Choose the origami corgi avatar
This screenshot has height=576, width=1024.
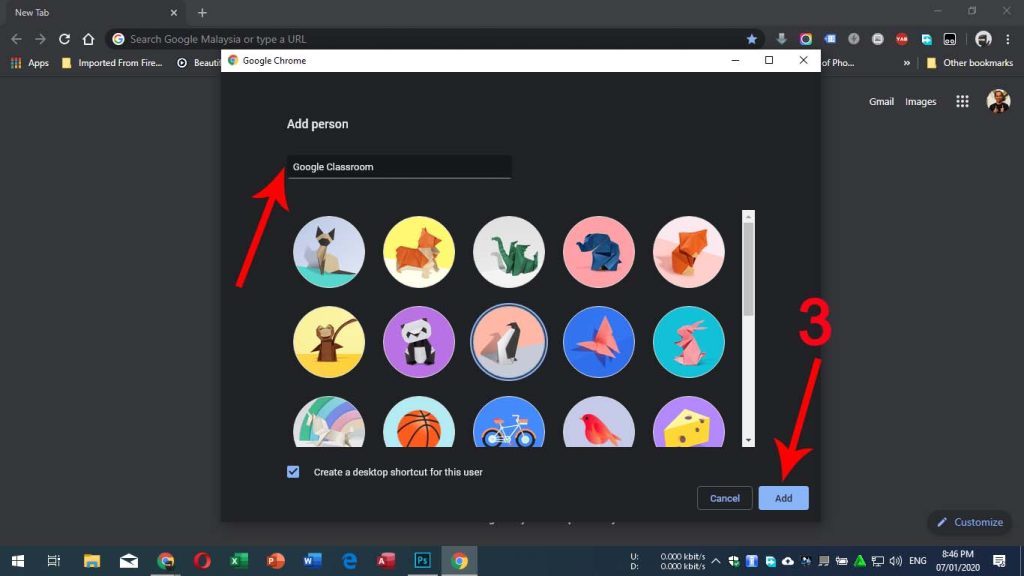pyautogui.click(x=419, y=252)
